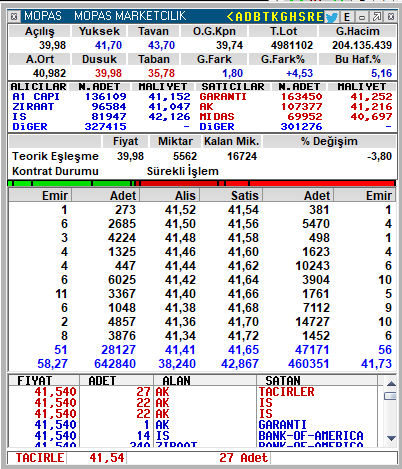Click the Taban value 35,78

pyautogui.click(x=161, y=73)
